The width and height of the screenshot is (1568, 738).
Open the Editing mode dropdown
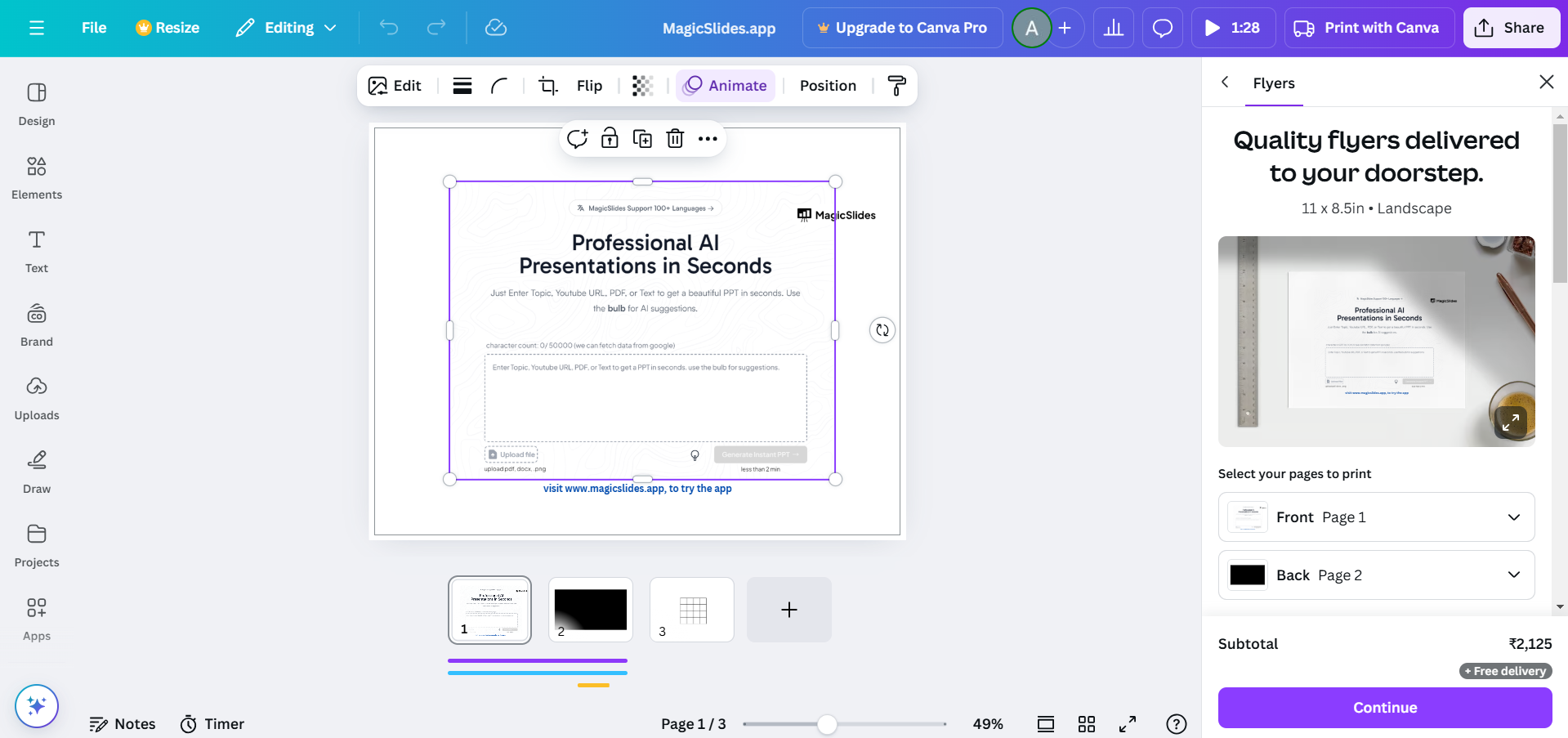tap(286, 28)
